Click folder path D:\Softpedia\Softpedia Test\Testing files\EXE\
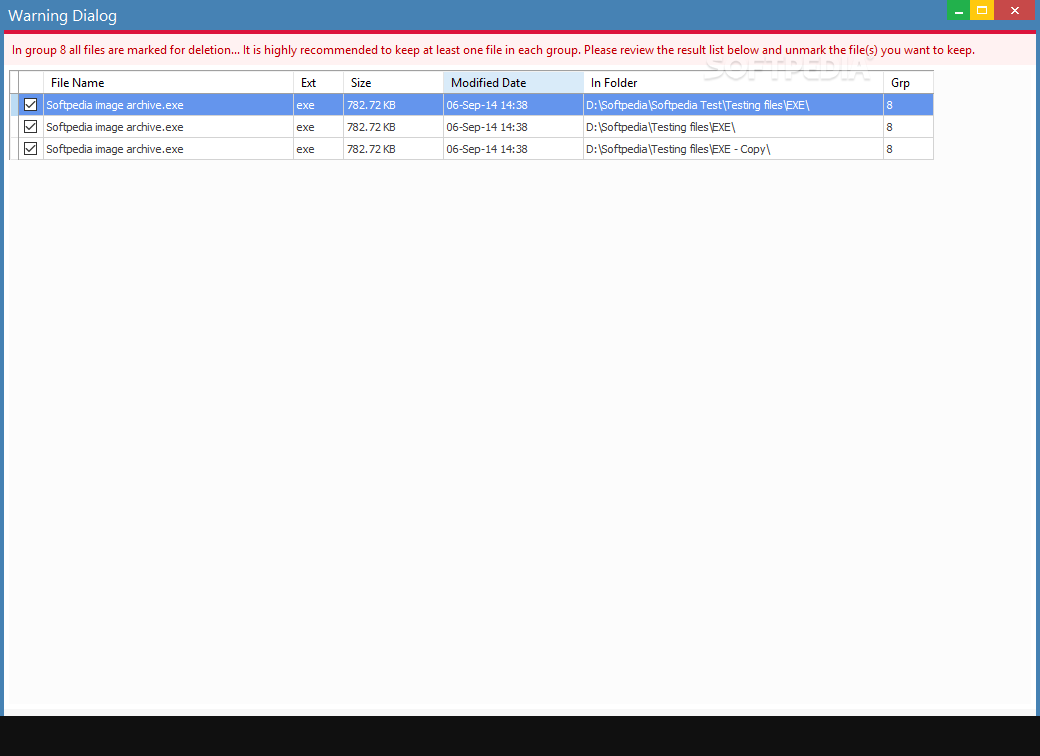1040x756 pixels. click(697, 105)
